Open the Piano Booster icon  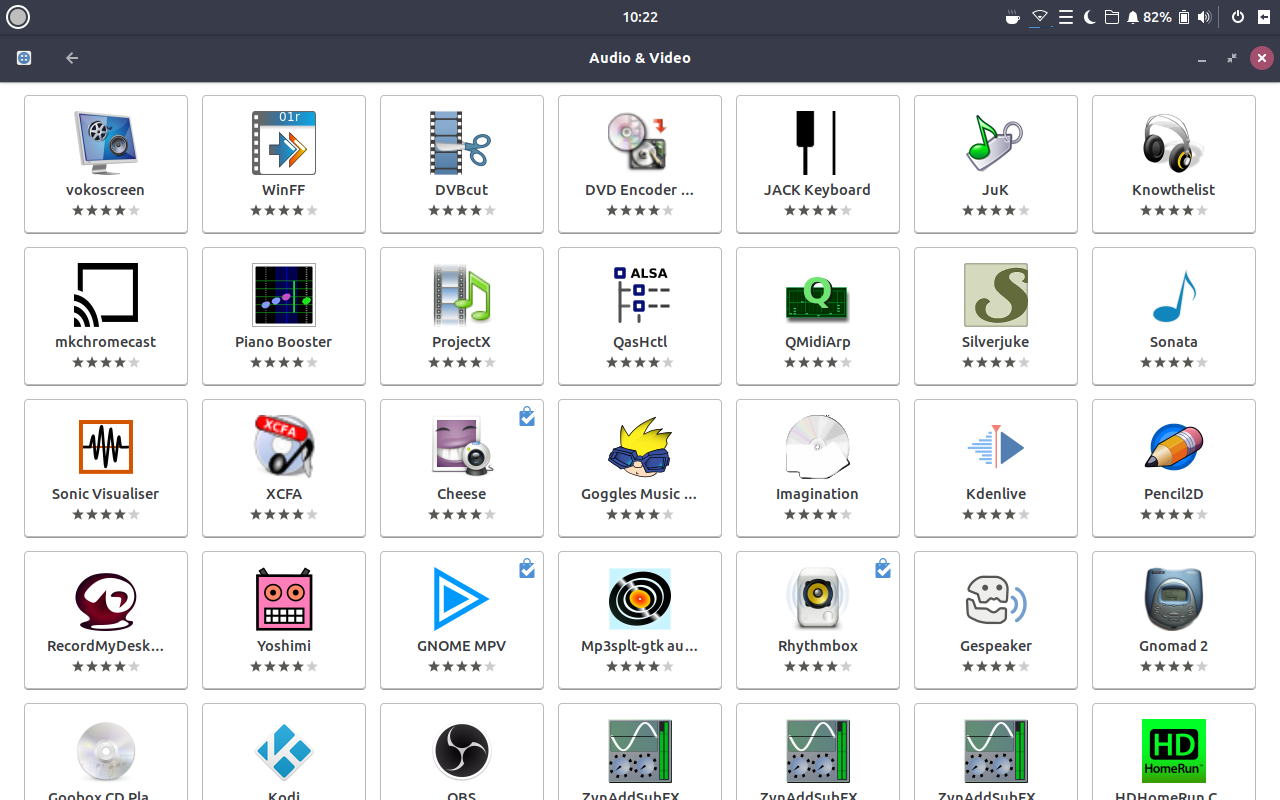coord(284,295)
